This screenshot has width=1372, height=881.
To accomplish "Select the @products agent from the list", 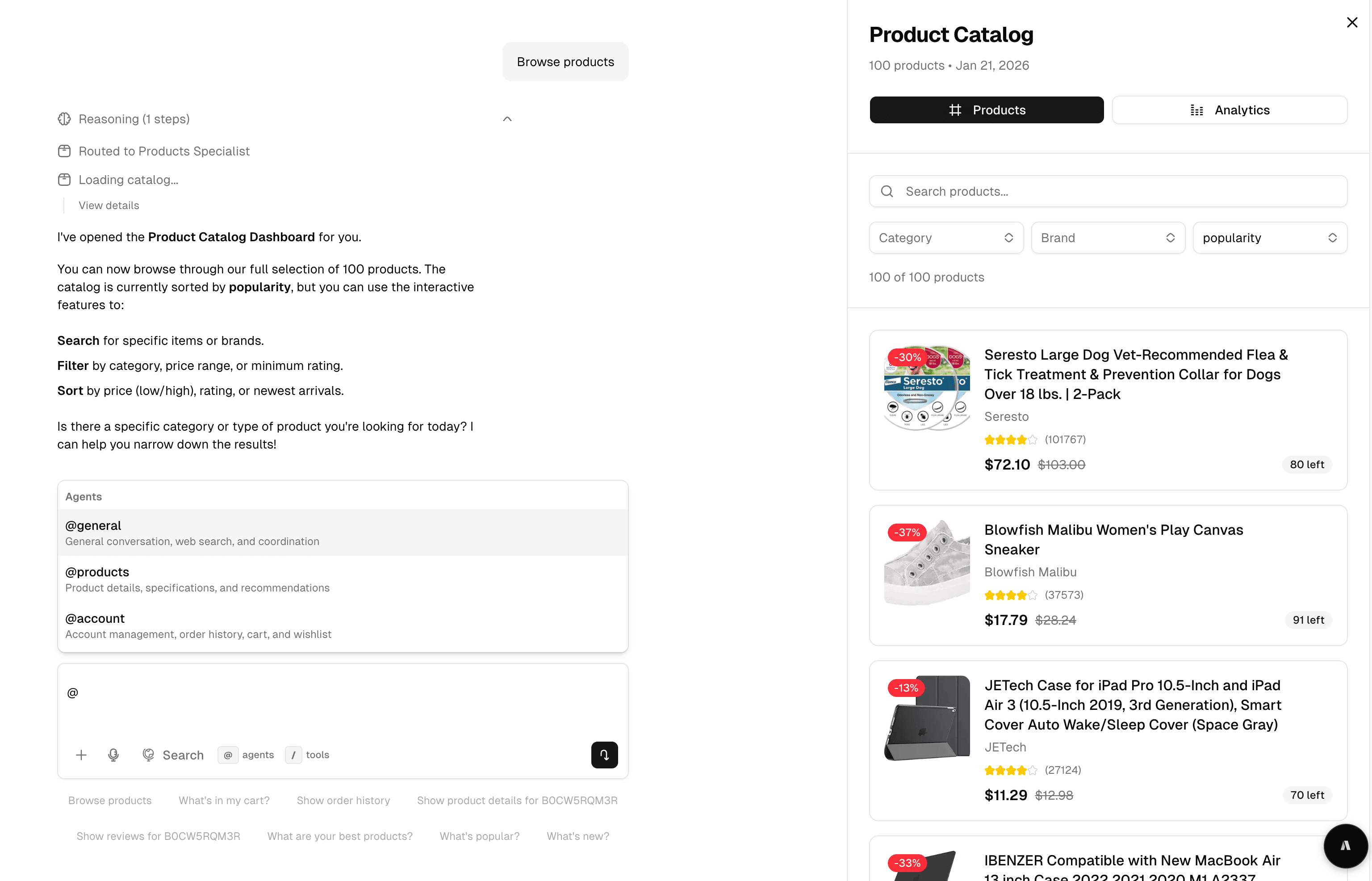I will [343, 579].
